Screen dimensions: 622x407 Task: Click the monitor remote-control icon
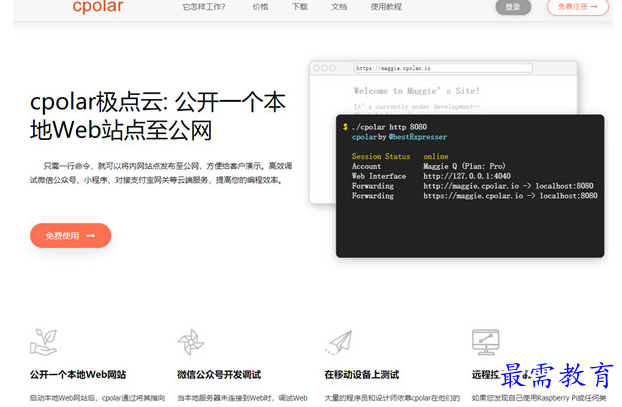click(x=486, y=342)
